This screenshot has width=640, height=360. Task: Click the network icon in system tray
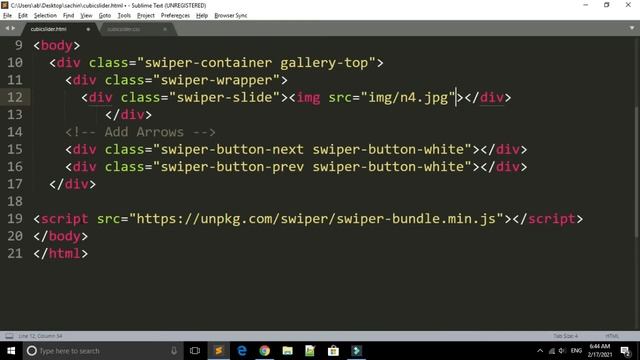552,351
